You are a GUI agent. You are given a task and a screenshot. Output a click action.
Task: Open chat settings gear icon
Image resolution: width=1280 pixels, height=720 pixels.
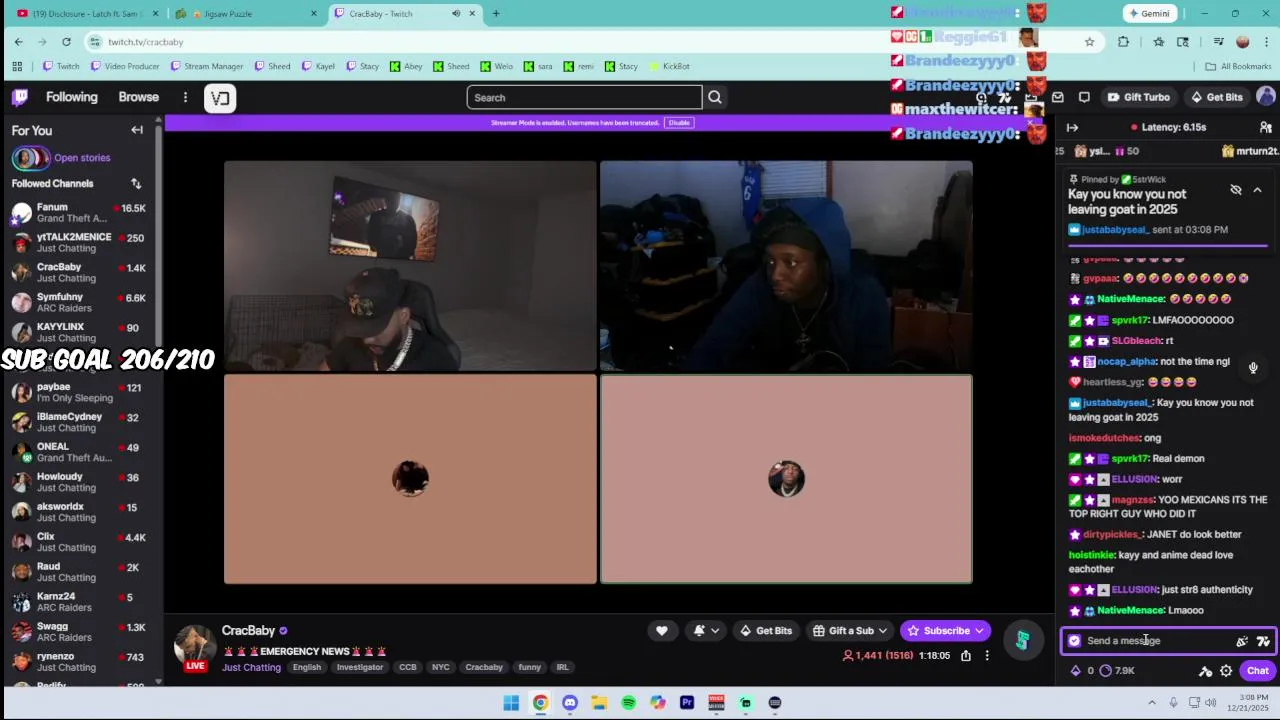1226,671
